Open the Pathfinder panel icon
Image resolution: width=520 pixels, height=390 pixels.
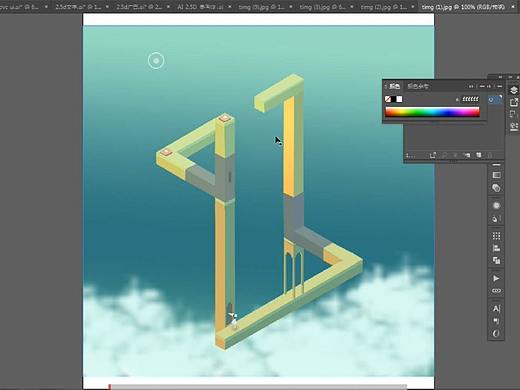coord(496,260)
